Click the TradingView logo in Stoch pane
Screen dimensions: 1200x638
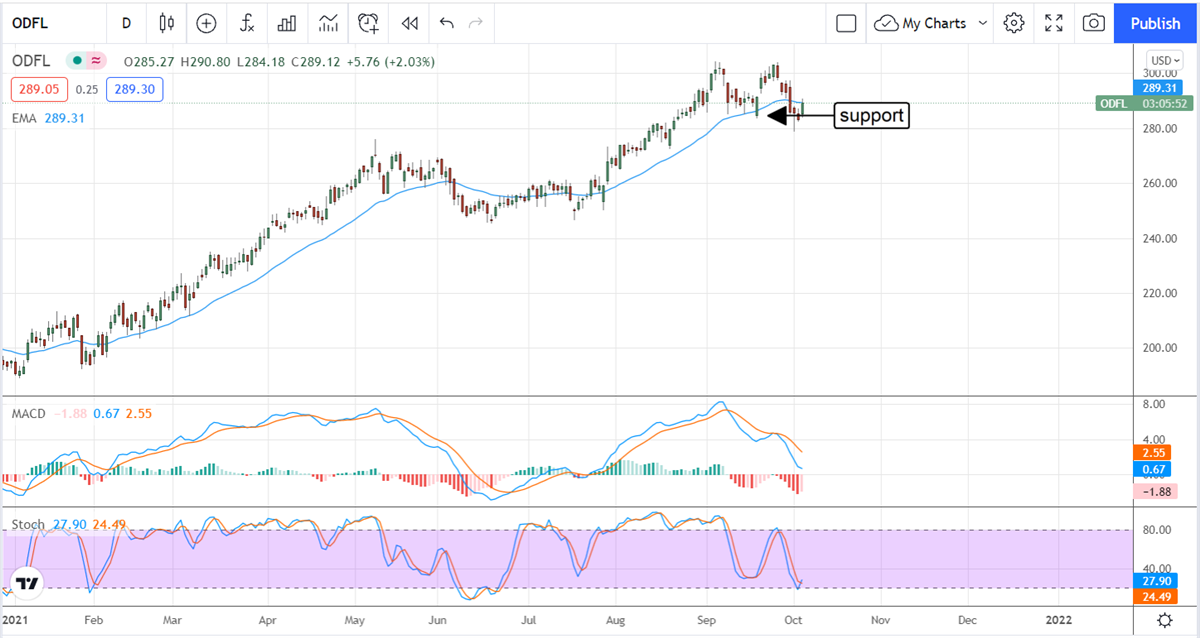[x=28, y=583]
